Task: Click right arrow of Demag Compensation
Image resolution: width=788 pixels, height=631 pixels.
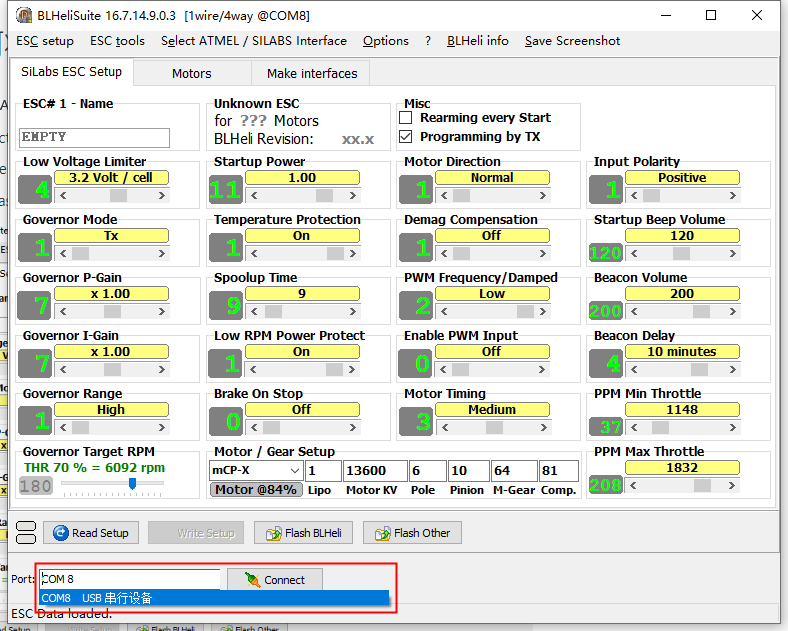Action: point(543,253)
